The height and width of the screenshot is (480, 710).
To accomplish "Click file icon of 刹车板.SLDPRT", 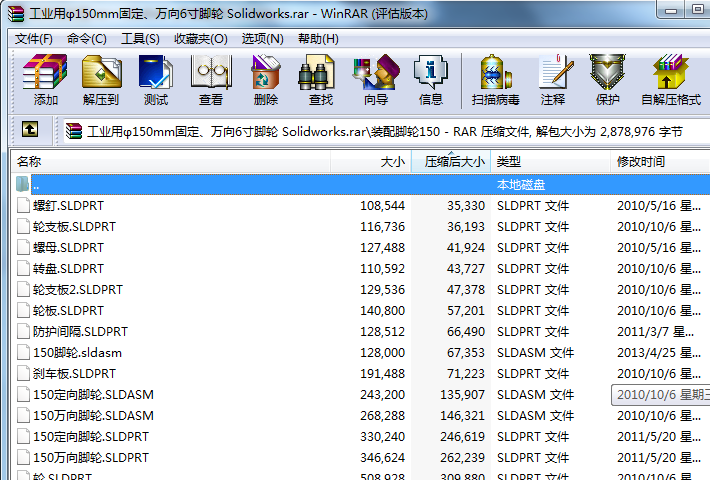I will pos(23,374).
